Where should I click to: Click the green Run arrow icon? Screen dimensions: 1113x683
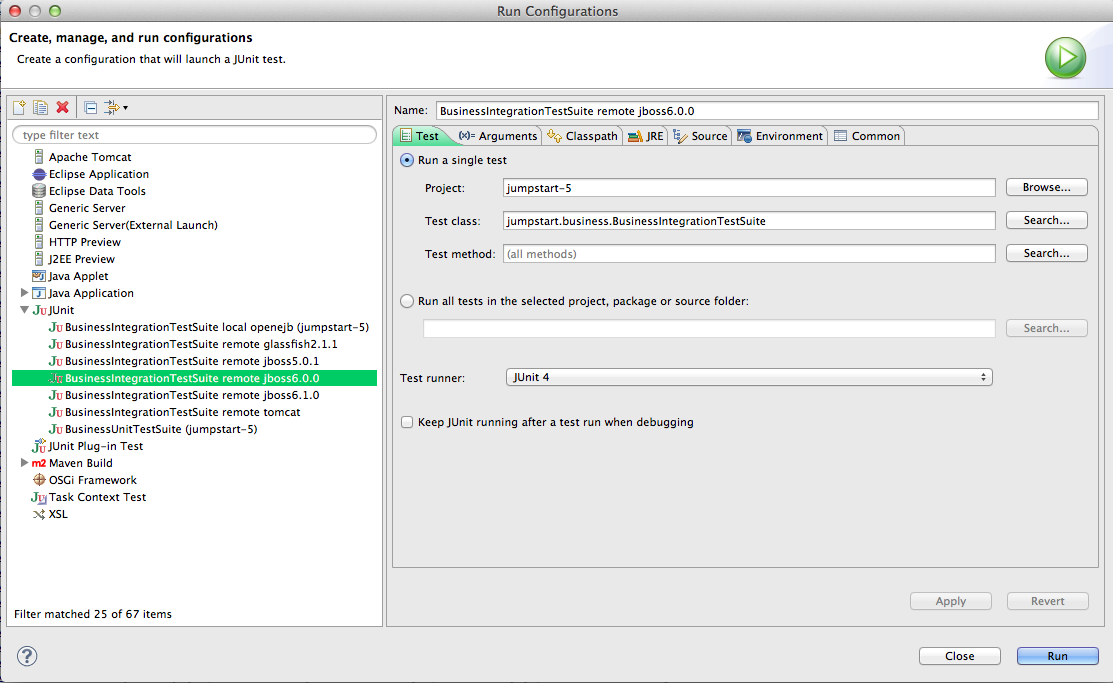(1065, 58)
